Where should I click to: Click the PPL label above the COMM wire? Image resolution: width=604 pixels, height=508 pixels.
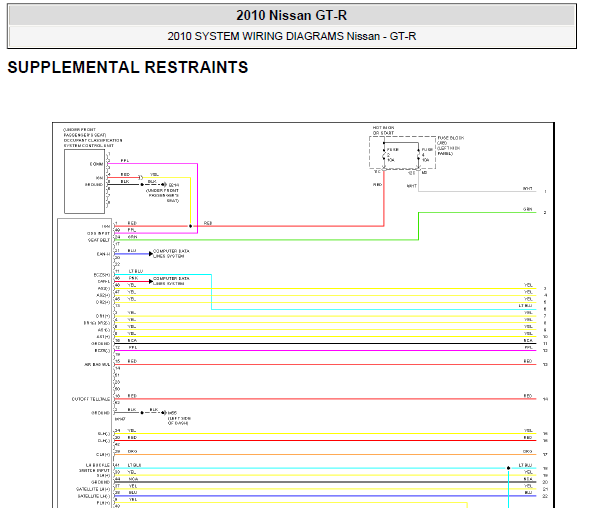[x=125, y=161]
